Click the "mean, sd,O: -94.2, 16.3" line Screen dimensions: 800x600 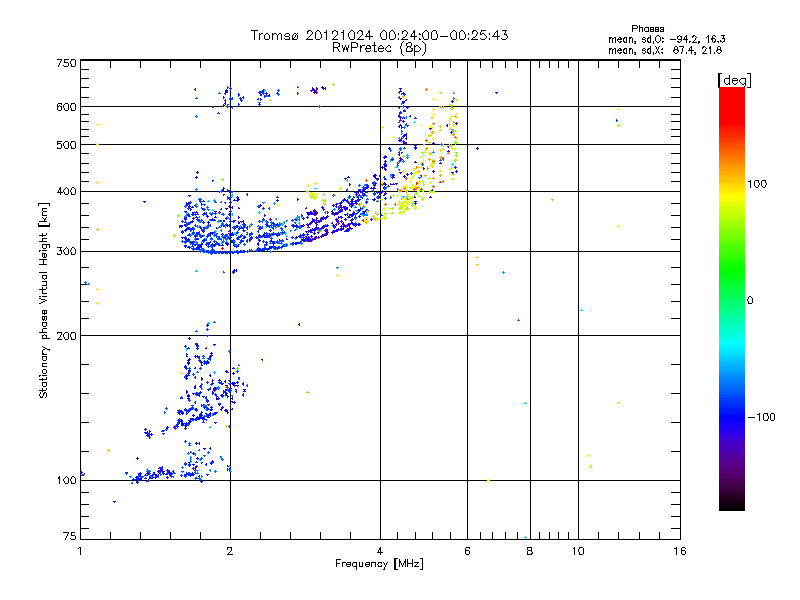point(666,39)
